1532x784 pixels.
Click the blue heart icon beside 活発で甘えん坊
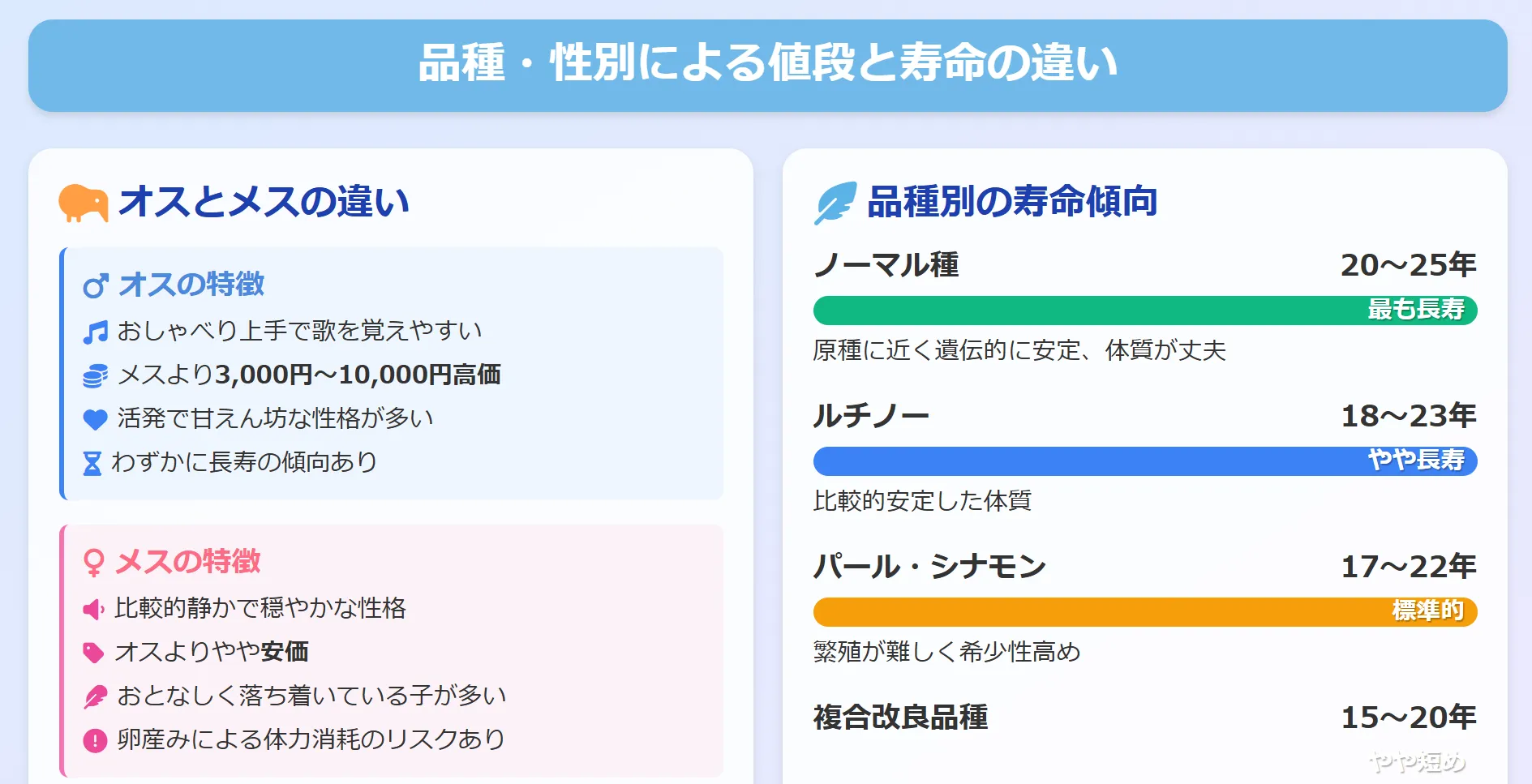pos(95,419)
